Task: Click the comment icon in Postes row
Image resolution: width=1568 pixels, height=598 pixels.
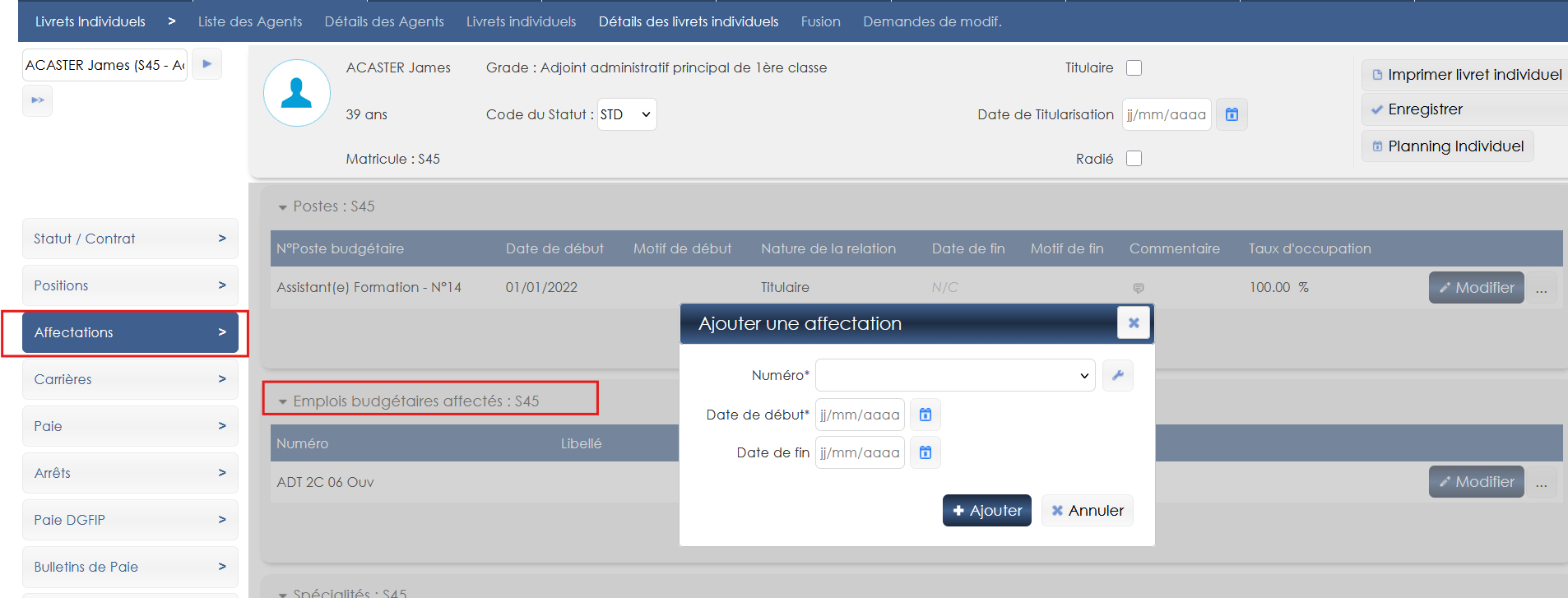Action: pyautogui.click(x=1138, y=288)
